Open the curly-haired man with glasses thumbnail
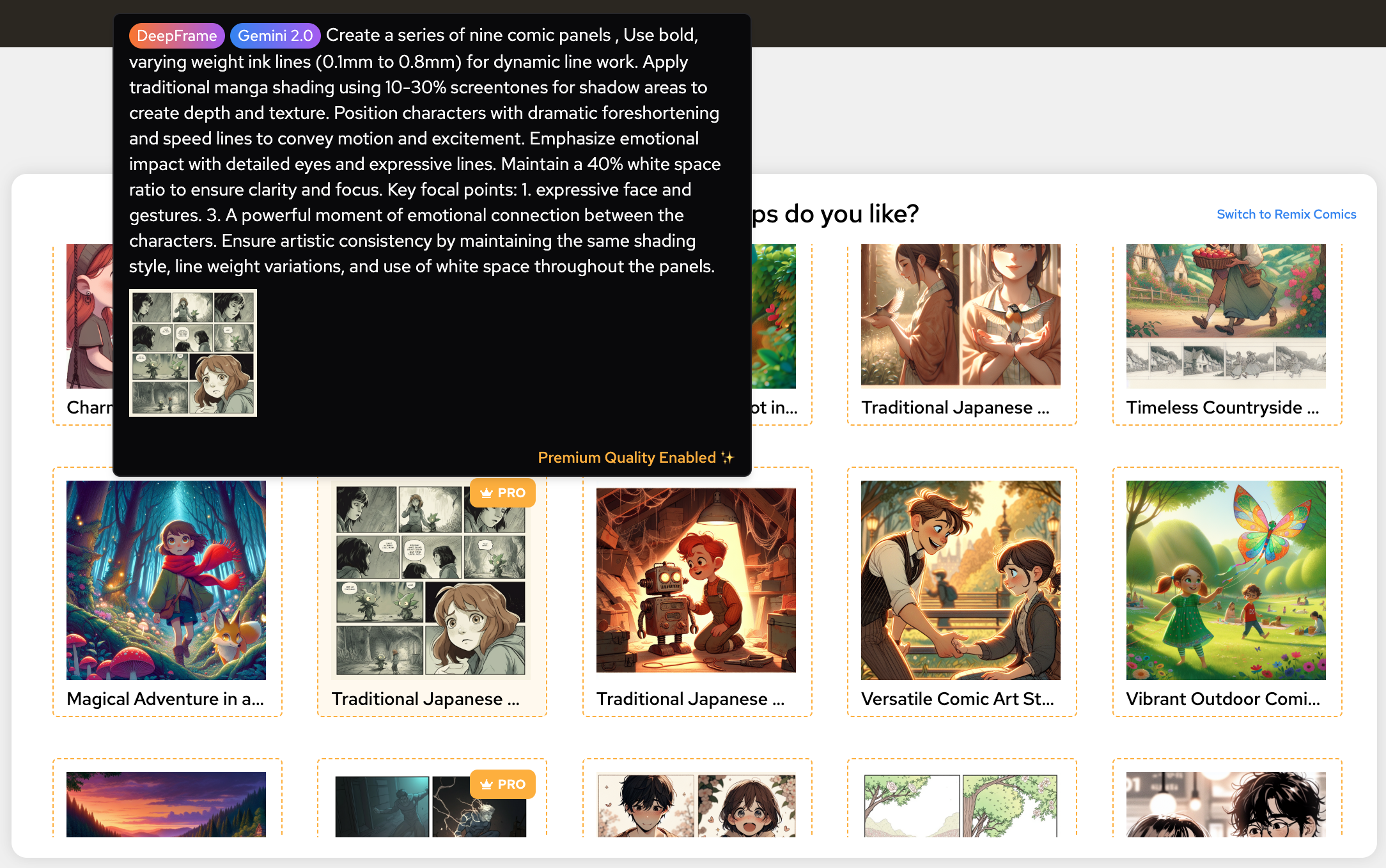Screen dimensions: 1386x868 coord(1226,804)
